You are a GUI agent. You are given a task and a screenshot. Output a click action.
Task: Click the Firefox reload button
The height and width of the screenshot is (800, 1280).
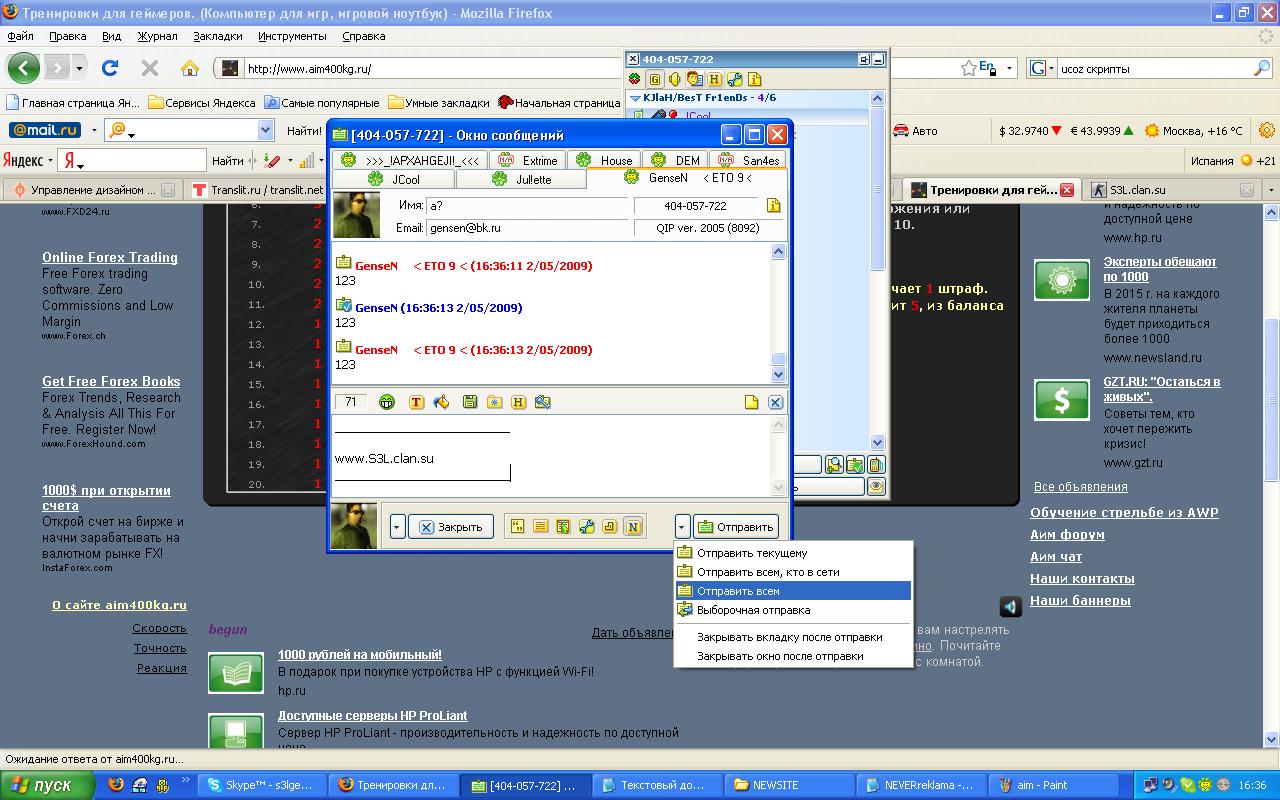[x=110, y=68]
